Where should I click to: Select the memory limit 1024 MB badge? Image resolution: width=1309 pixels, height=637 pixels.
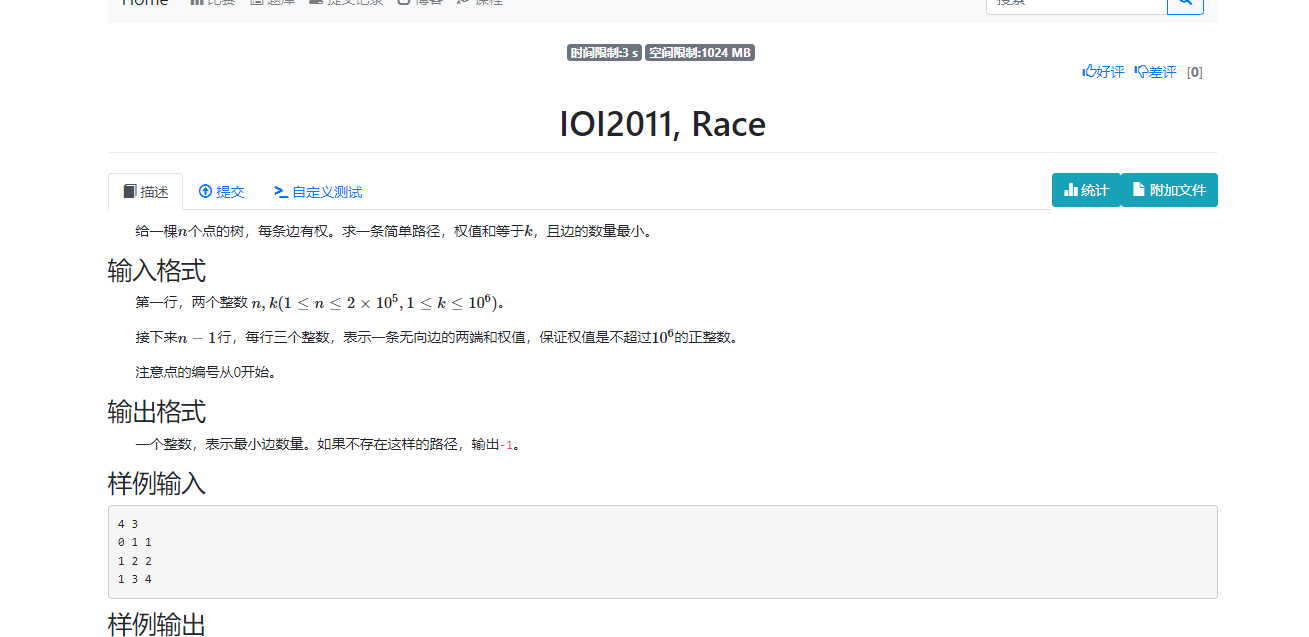pos(700,53)
